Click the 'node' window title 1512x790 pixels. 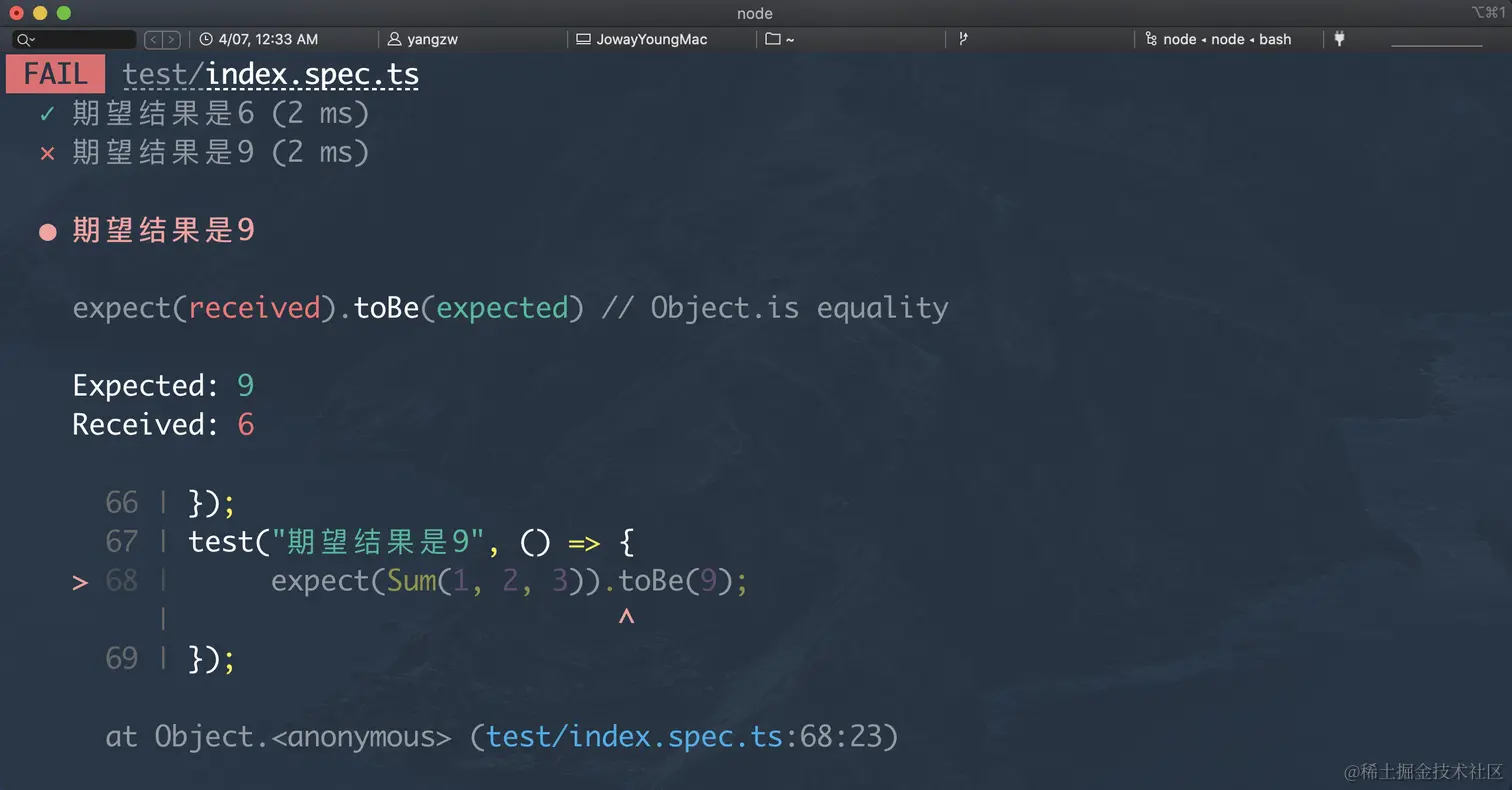(755, 13)
